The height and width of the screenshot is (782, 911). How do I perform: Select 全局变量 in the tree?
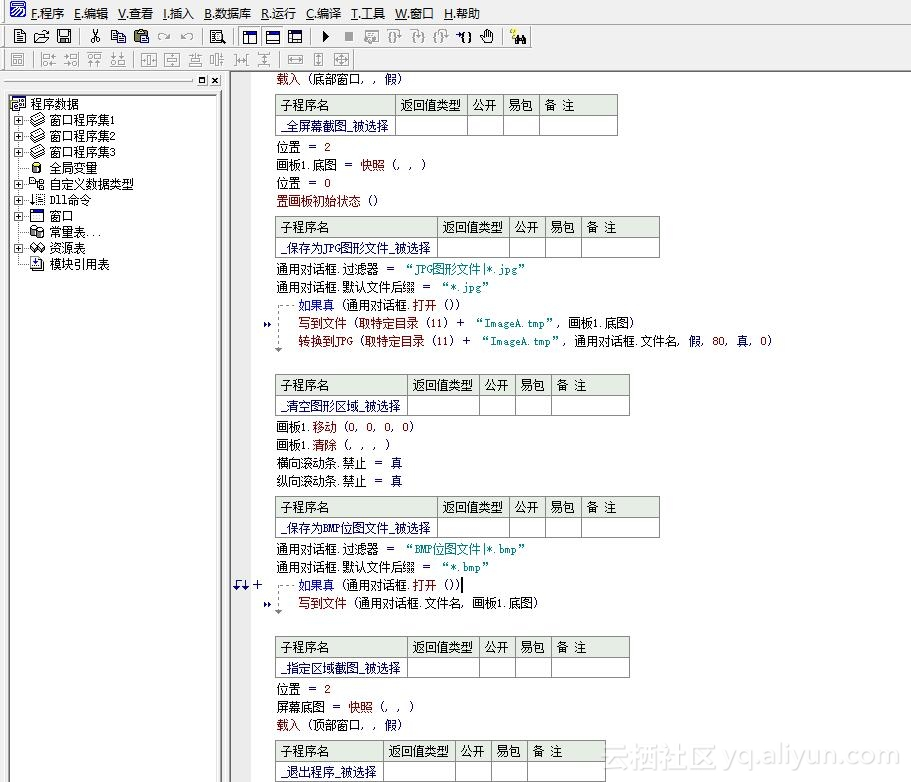pos(73,168)
